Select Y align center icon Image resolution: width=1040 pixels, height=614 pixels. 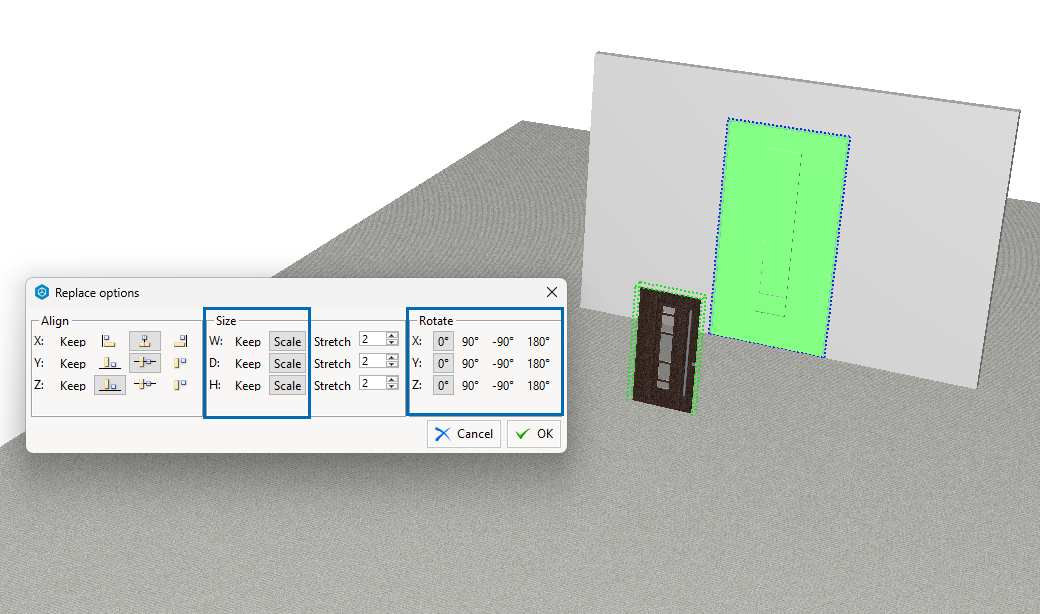(x=145, y=363)
